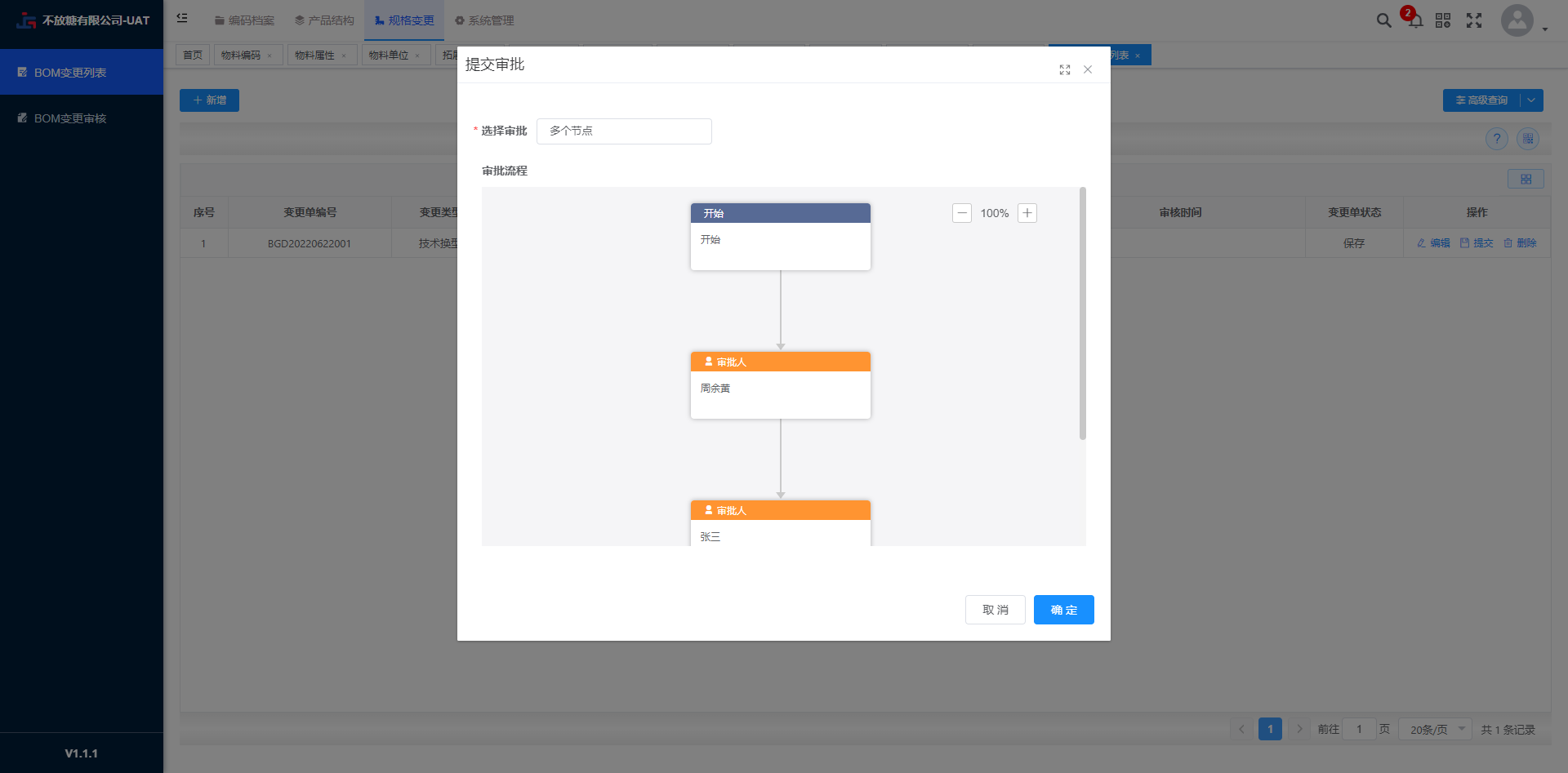Expand the user account dropdown arrow

pyautogui.click(x=1545, y=29)
